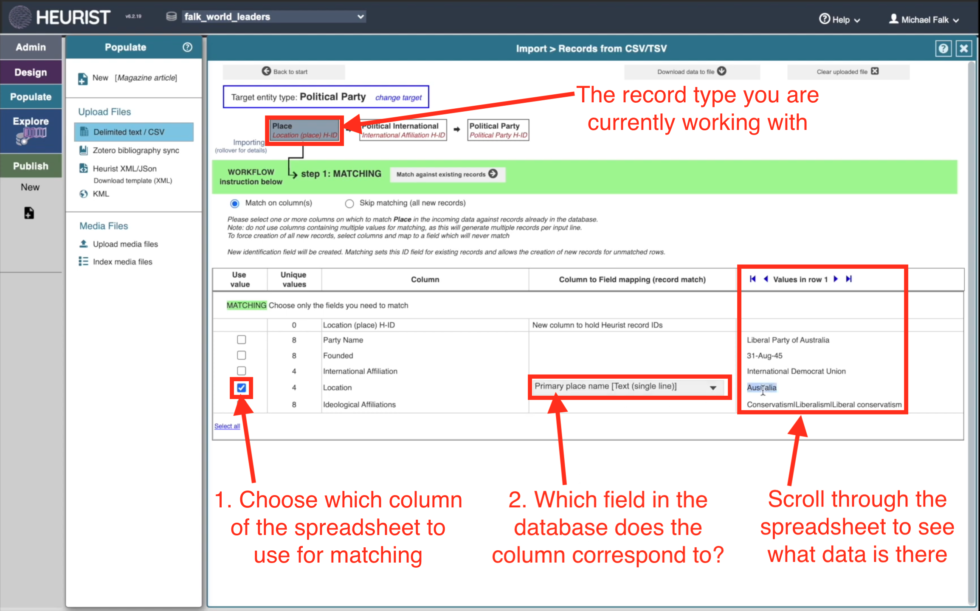This screenshot has height=611, width=980.
Task: Click the Zotero bibliography sync icon
Action: 83,150
